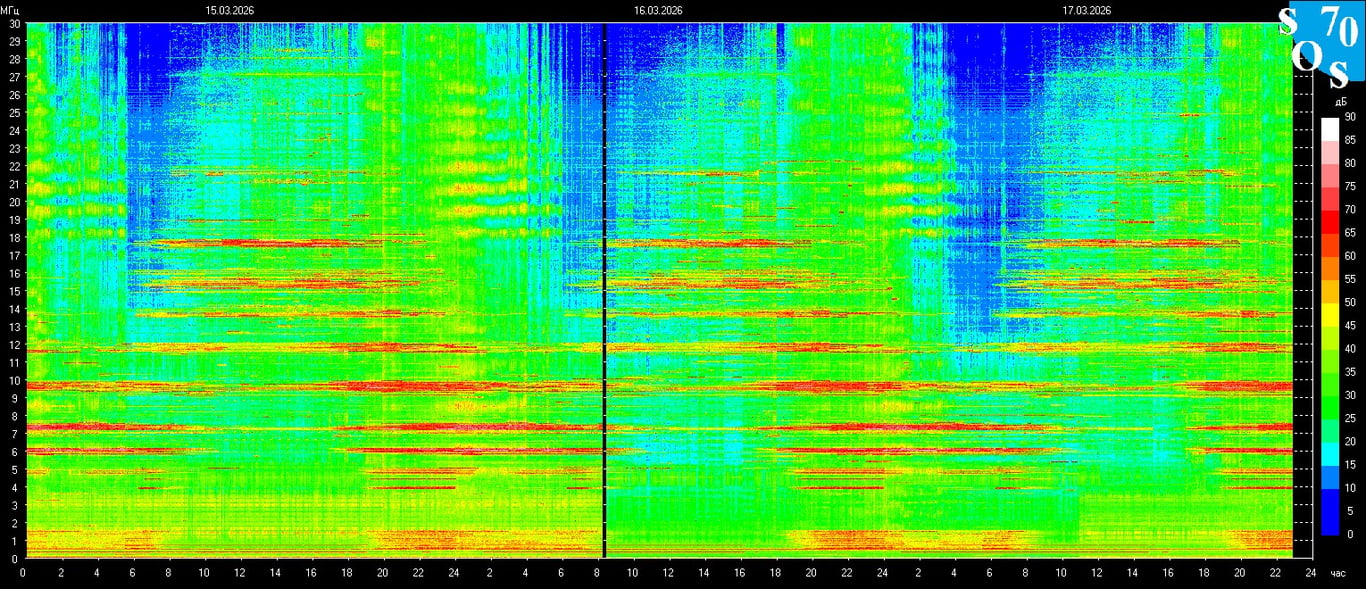Click the дБ unit label above color scale
The height and width of the screenshot is (589, 1366).
[1338, 101]
